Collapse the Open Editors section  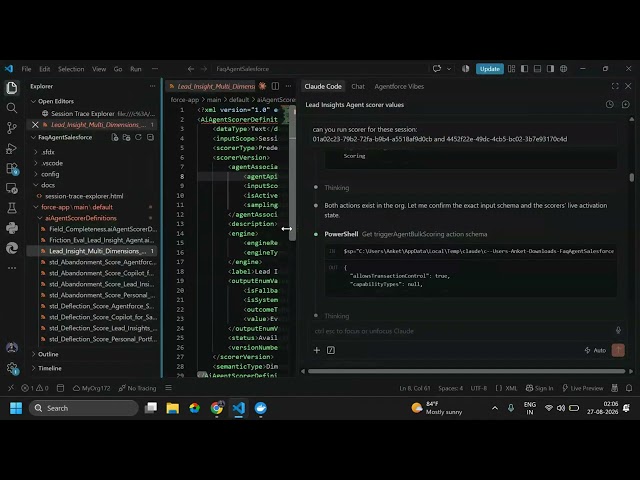(x=33, y=101)
